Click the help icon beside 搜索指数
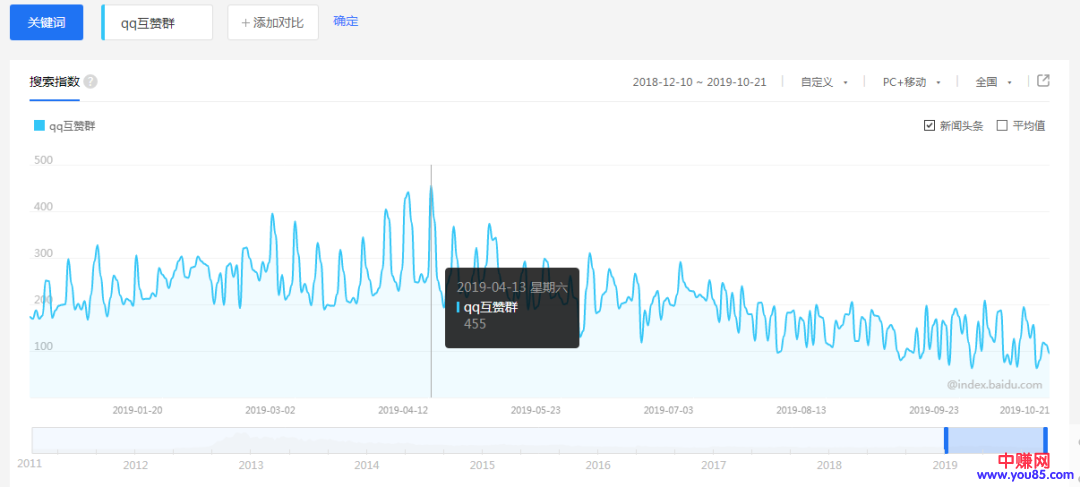This screenshot has height=487, width=1080. click(90, 82)
